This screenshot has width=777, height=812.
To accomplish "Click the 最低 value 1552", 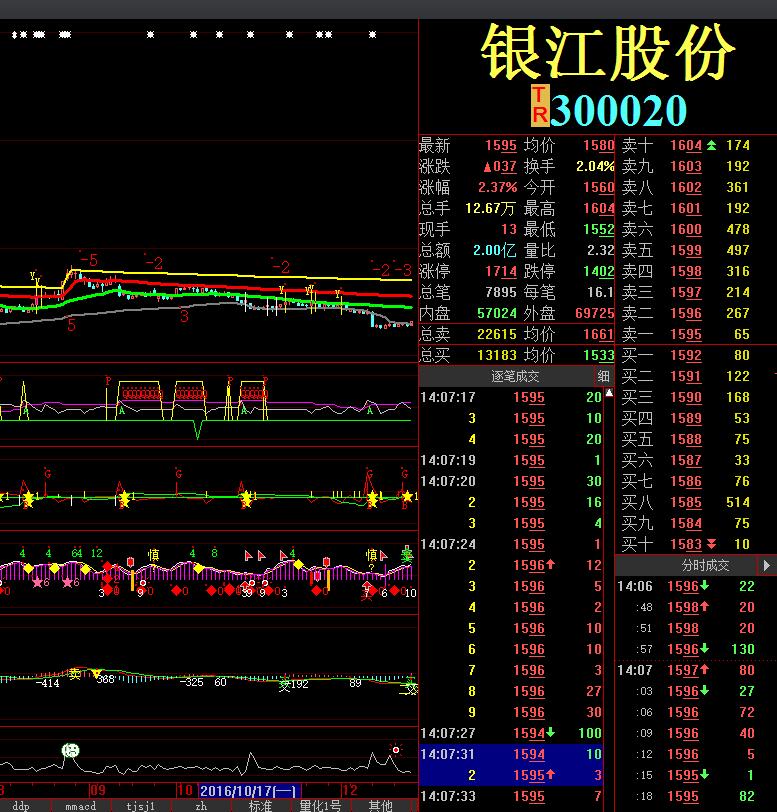I will coord(599,229).
